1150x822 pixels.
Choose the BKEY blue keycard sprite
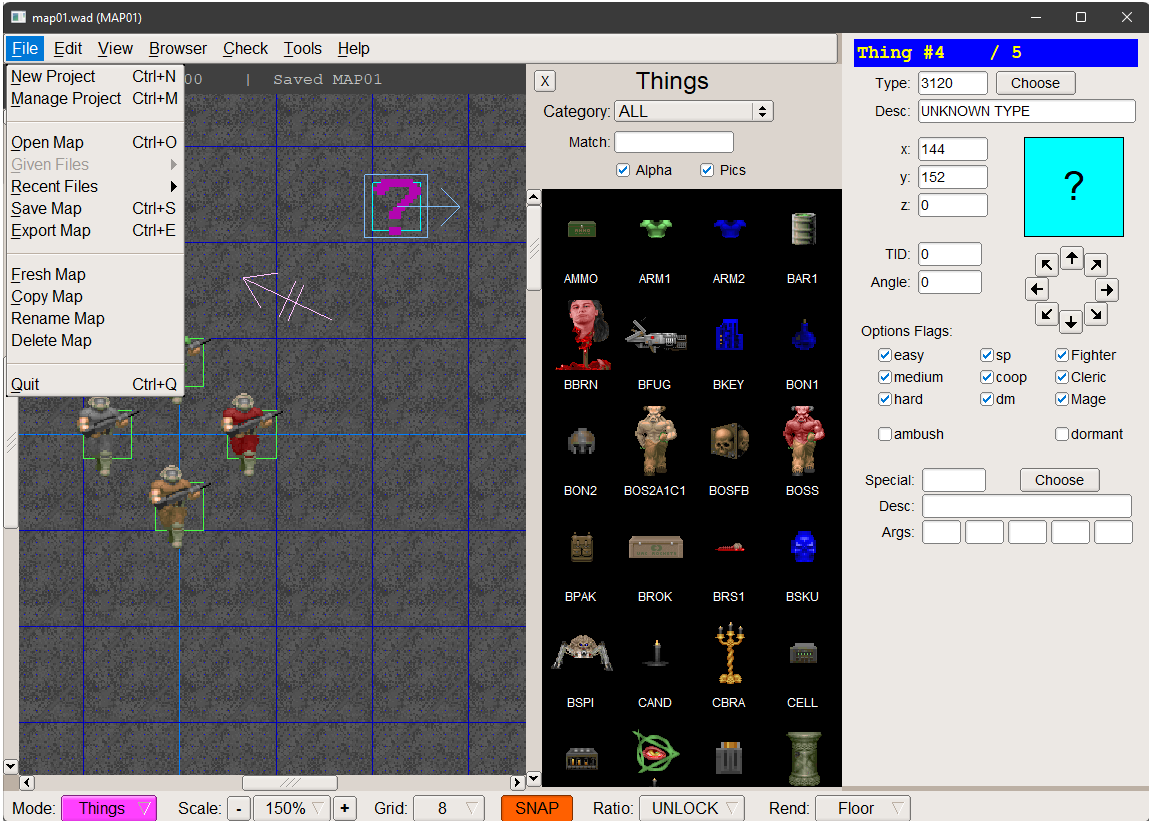point(729,335)
